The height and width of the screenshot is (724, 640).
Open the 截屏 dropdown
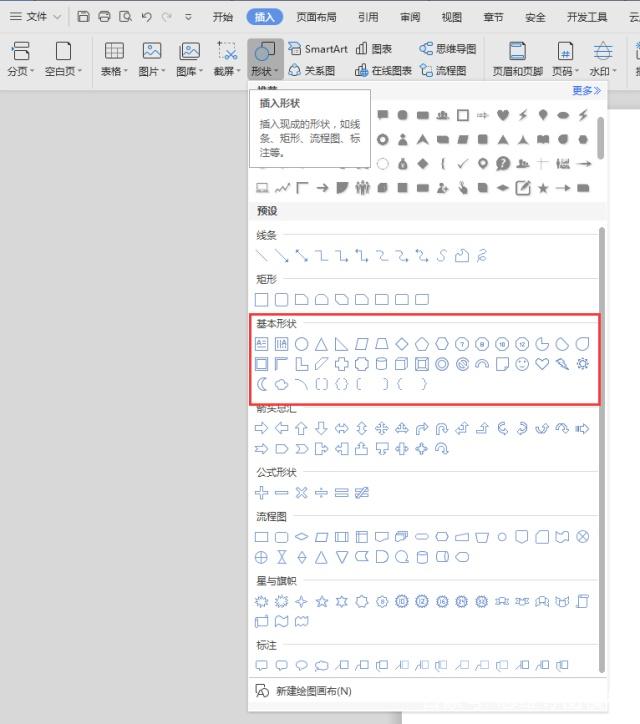[x=227, y=59]
